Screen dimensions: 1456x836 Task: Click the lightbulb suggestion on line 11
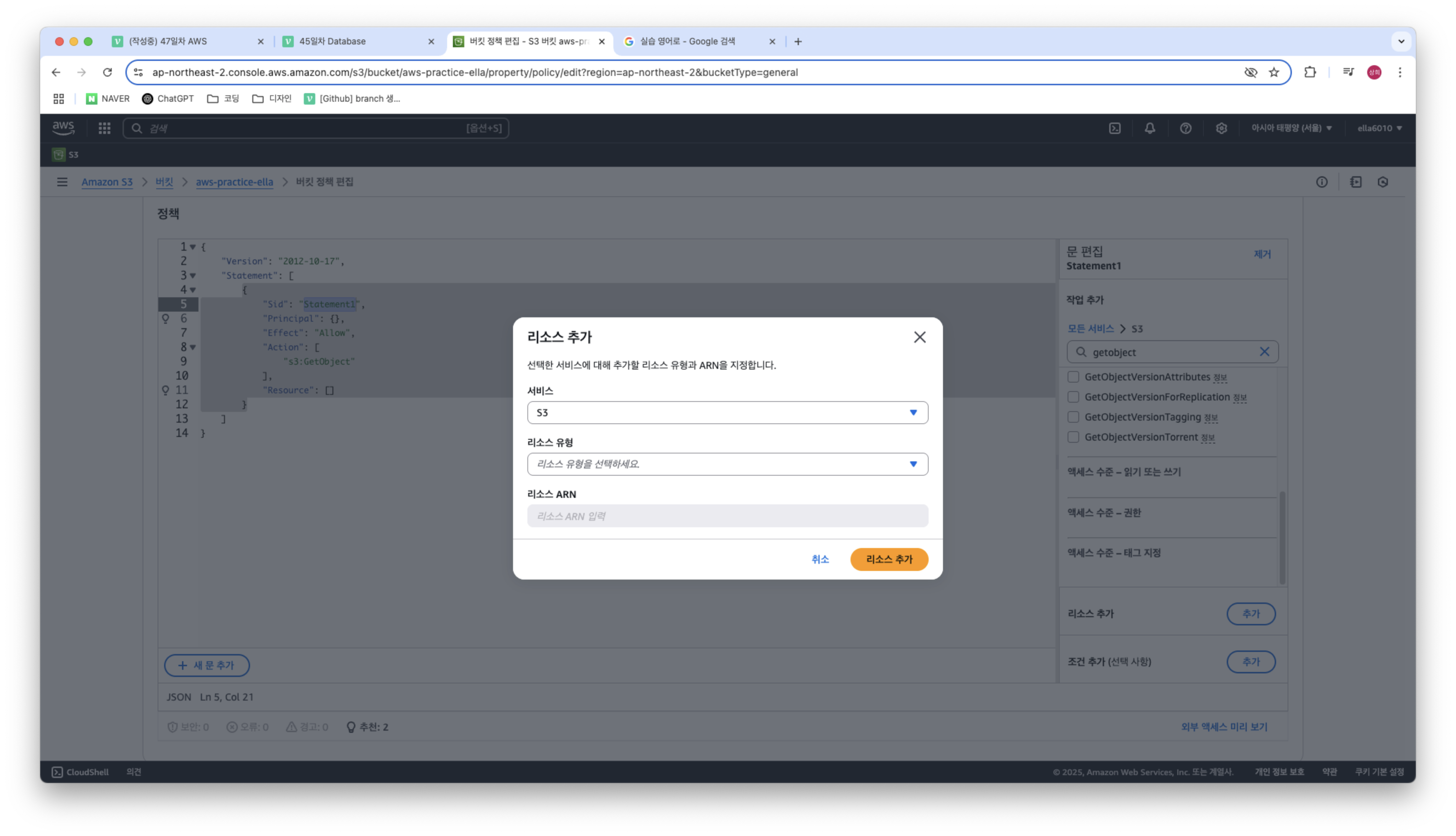[x=166, y=390]
